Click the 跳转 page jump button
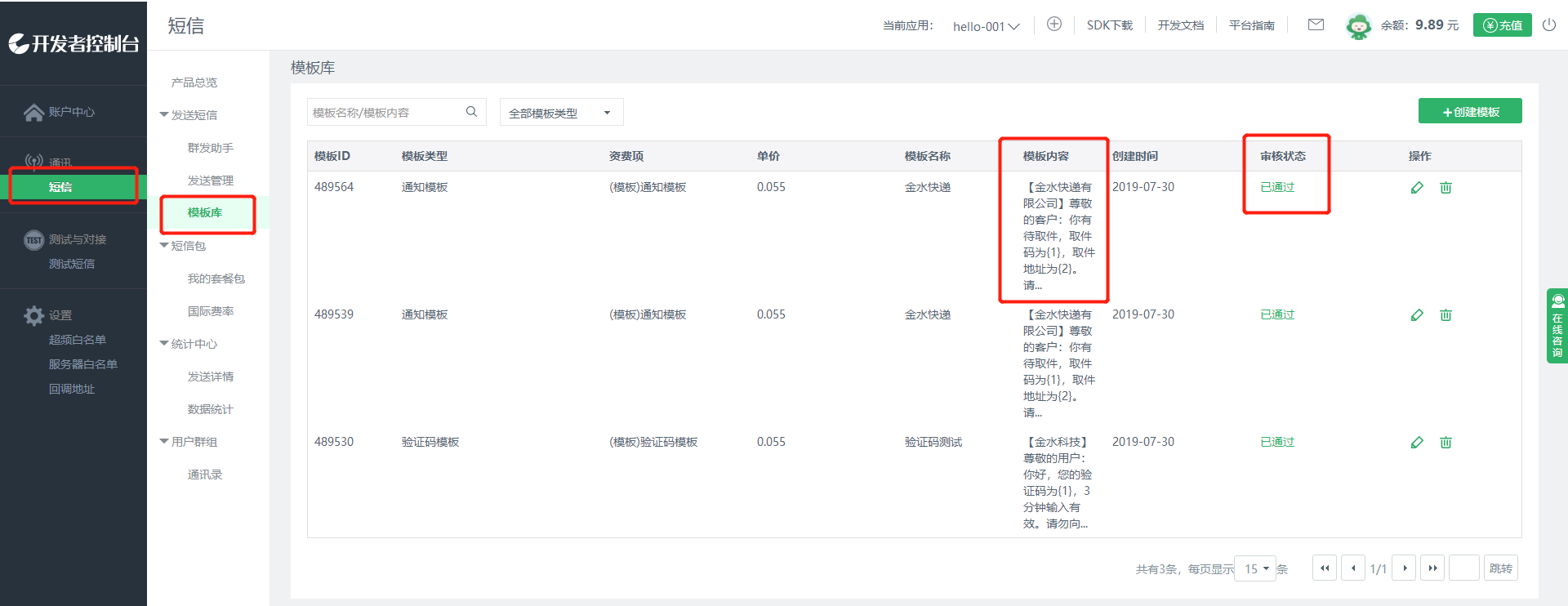Screen dimensions: 1568x606 (x=1501, y=568)
